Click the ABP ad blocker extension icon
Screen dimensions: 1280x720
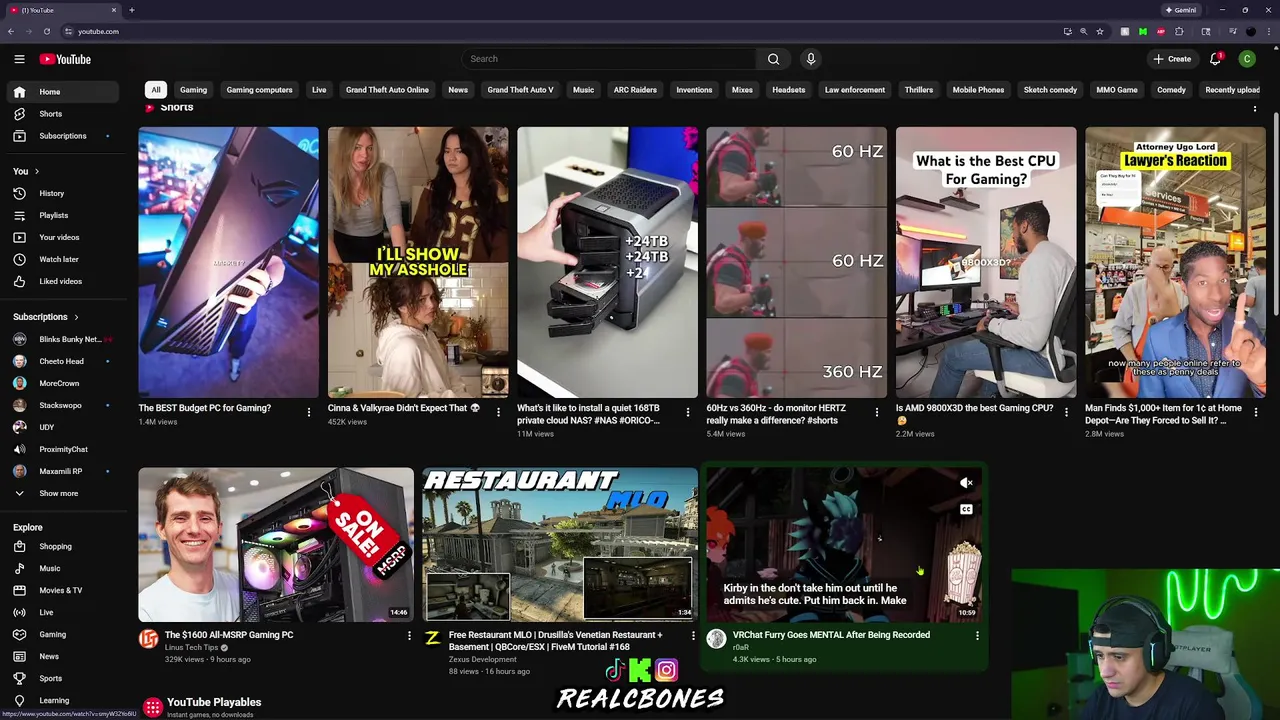pyautogui.click(x=1161, y=32)
